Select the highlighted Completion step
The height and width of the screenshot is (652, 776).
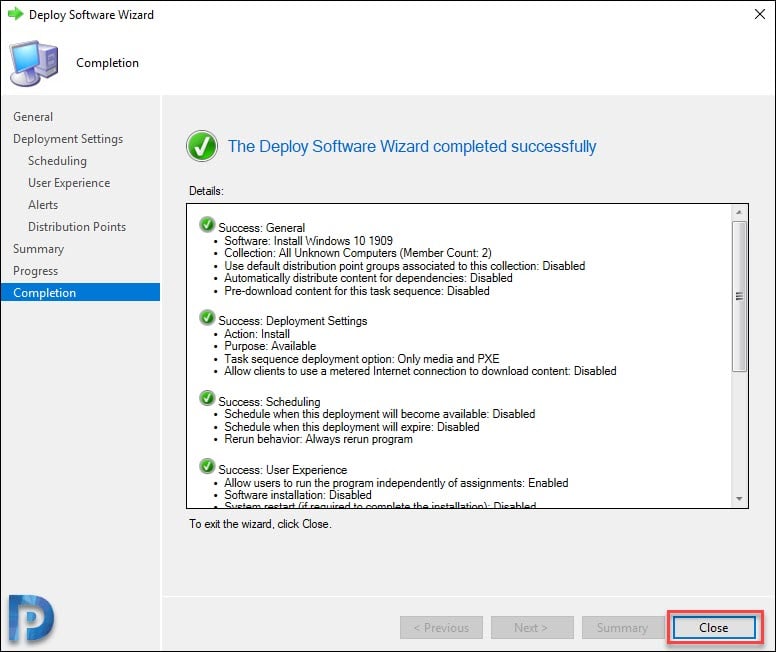click(x=80, y=292)
